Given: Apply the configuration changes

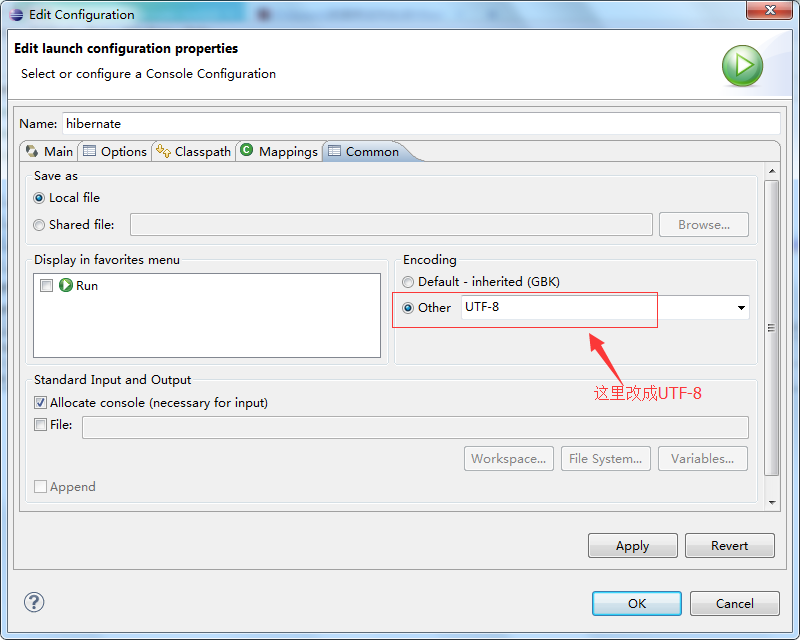Looking at the screenshot, I should [x=632, y=545].
